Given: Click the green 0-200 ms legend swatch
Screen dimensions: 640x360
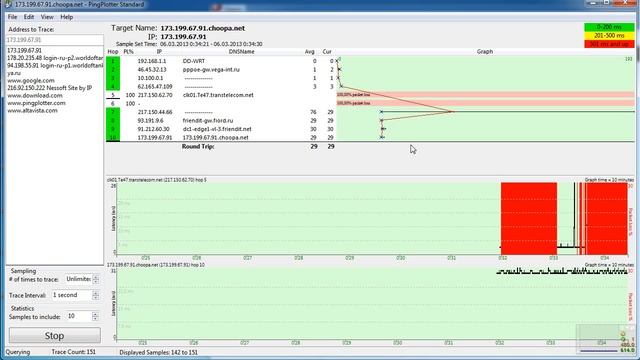Looking at the screenshot, I should coord(609,27).
